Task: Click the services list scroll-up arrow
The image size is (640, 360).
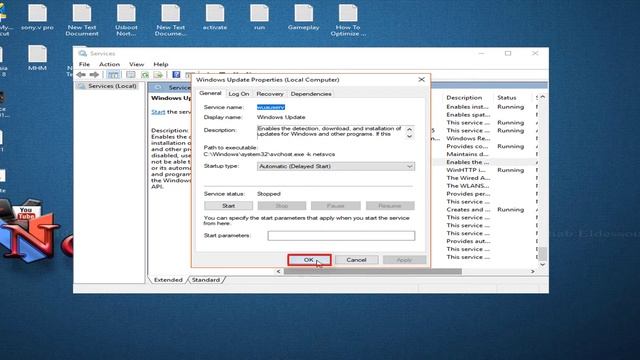Action: [542, 97]
